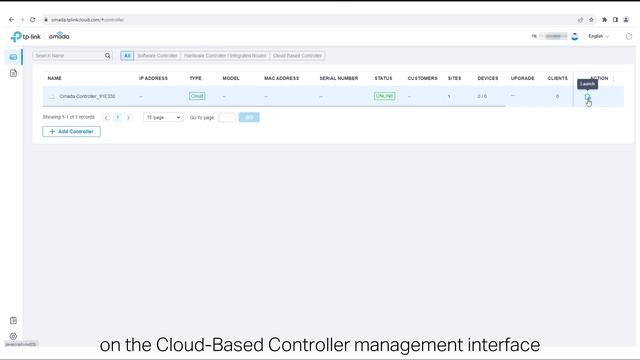Click the SERIAL NUMBER column header
The width and height of the screenshot is (640, 360).
[x=339, y=78]
